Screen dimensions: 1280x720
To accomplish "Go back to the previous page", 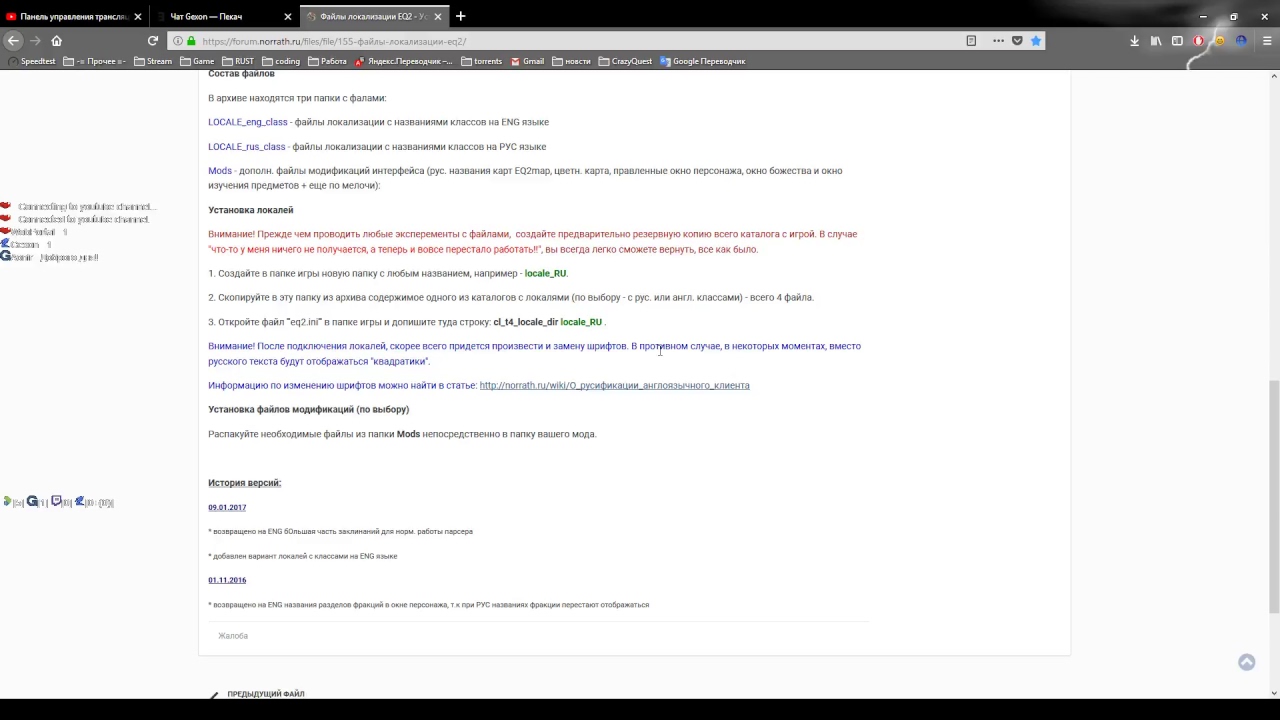I will coord(13,41).
